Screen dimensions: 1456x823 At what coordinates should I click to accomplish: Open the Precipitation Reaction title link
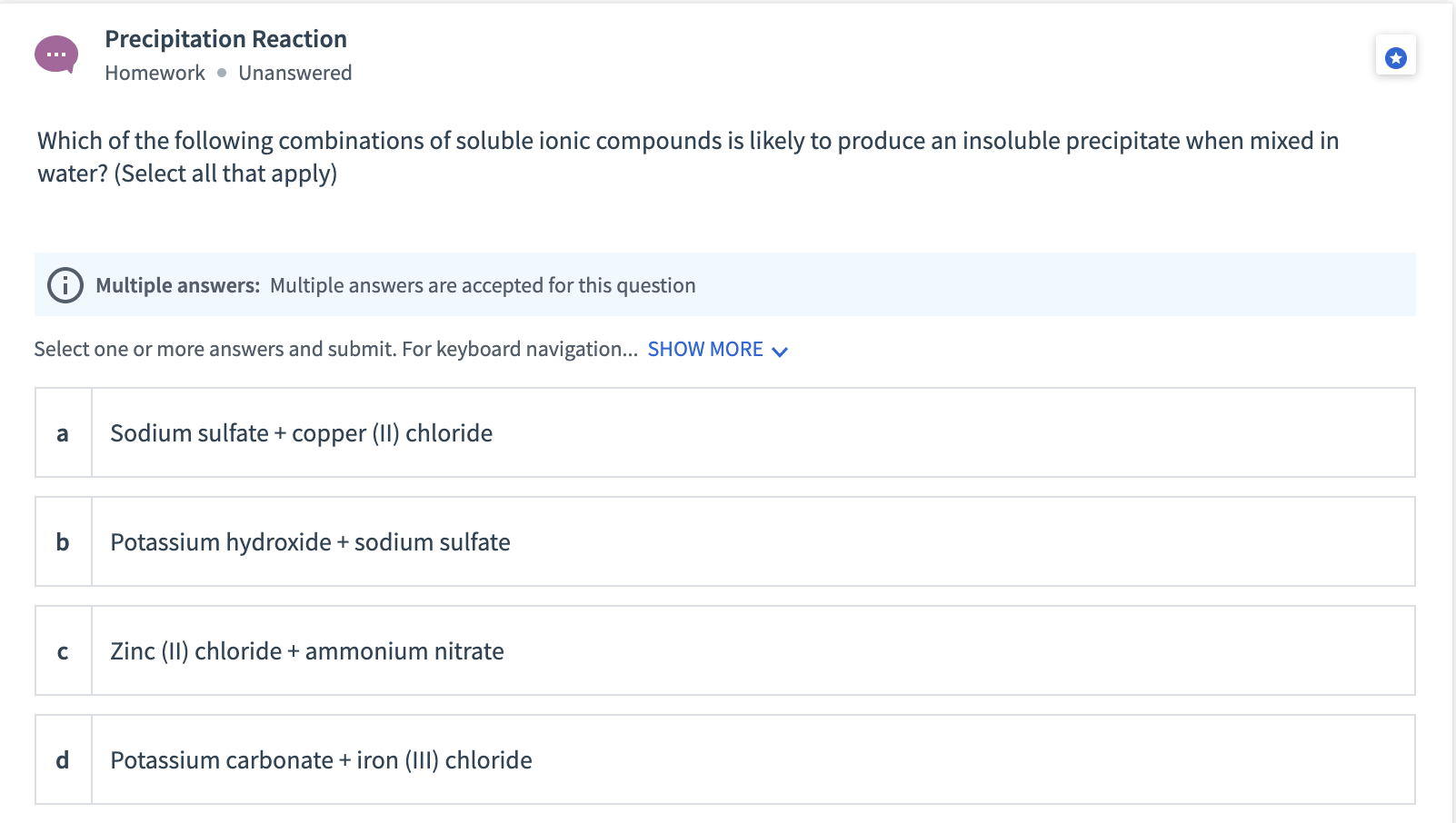pos(225,38)
